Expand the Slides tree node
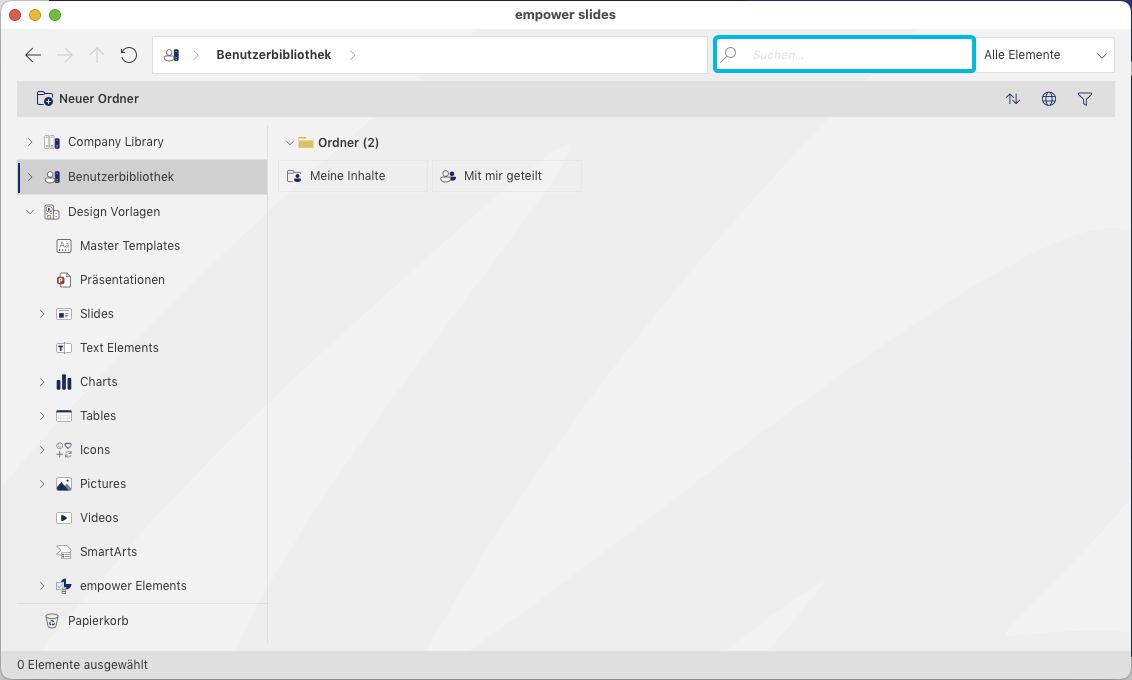The width and height of the screenshot is (1132, 680). (42, 314)
